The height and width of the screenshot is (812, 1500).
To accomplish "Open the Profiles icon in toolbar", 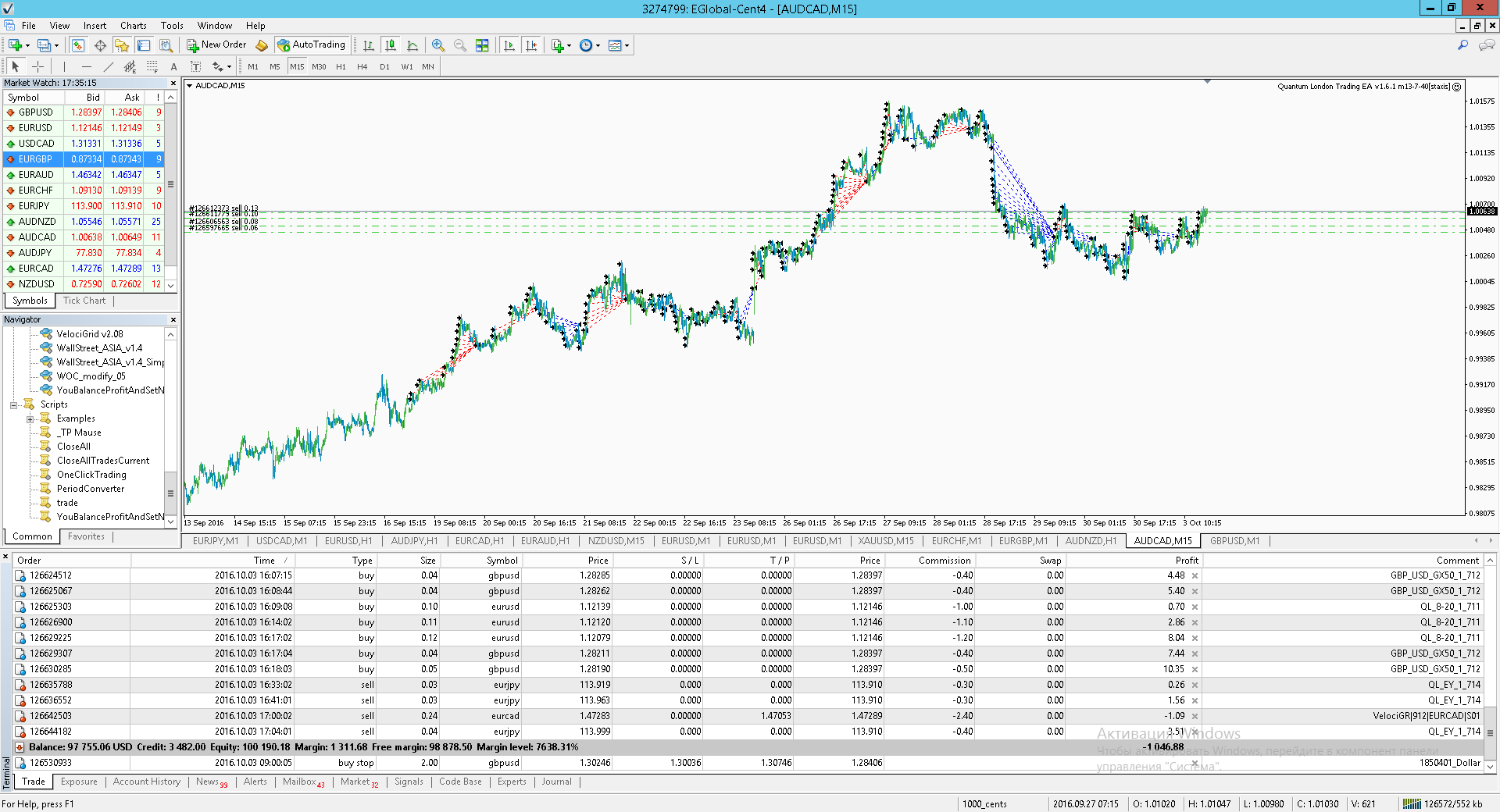I will point(45,45).
